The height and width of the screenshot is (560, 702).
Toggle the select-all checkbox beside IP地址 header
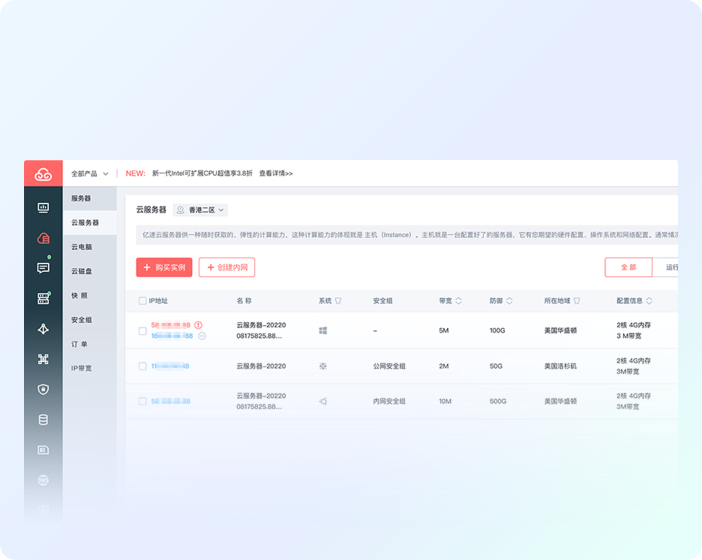point(142,300)
